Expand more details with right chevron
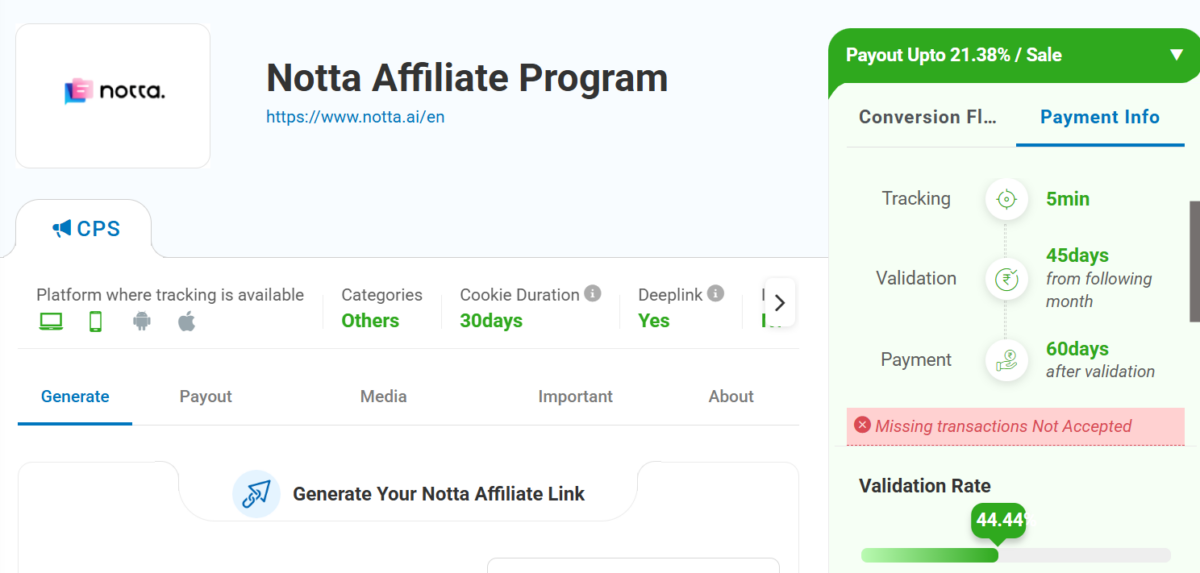 (780, 302)
